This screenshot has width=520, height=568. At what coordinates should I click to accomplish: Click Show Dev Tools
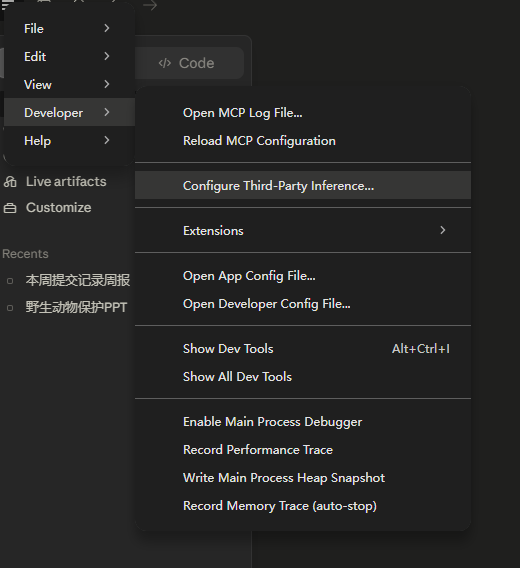pos(303,349)
